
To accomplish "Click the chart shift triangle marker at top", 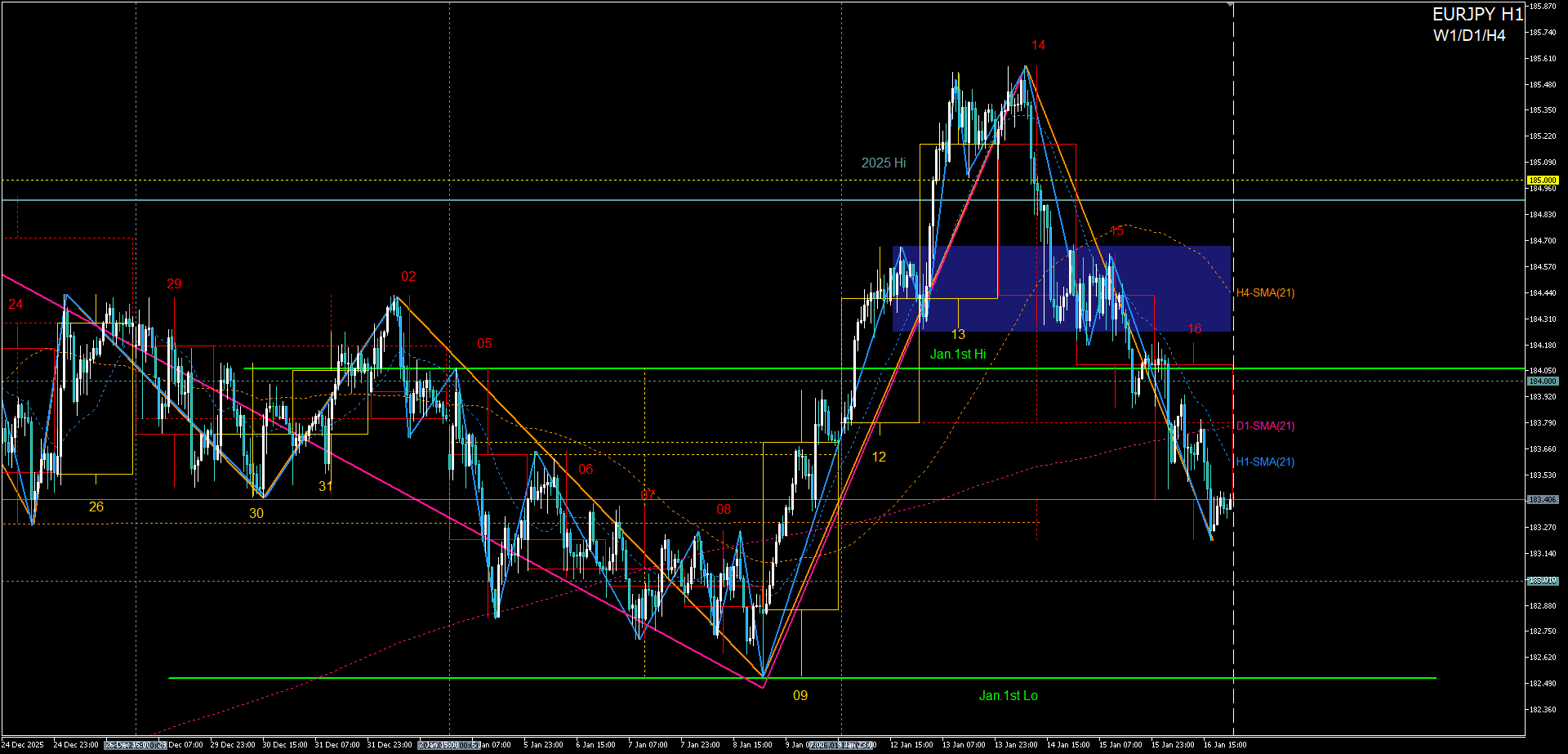I will 1232,6.
